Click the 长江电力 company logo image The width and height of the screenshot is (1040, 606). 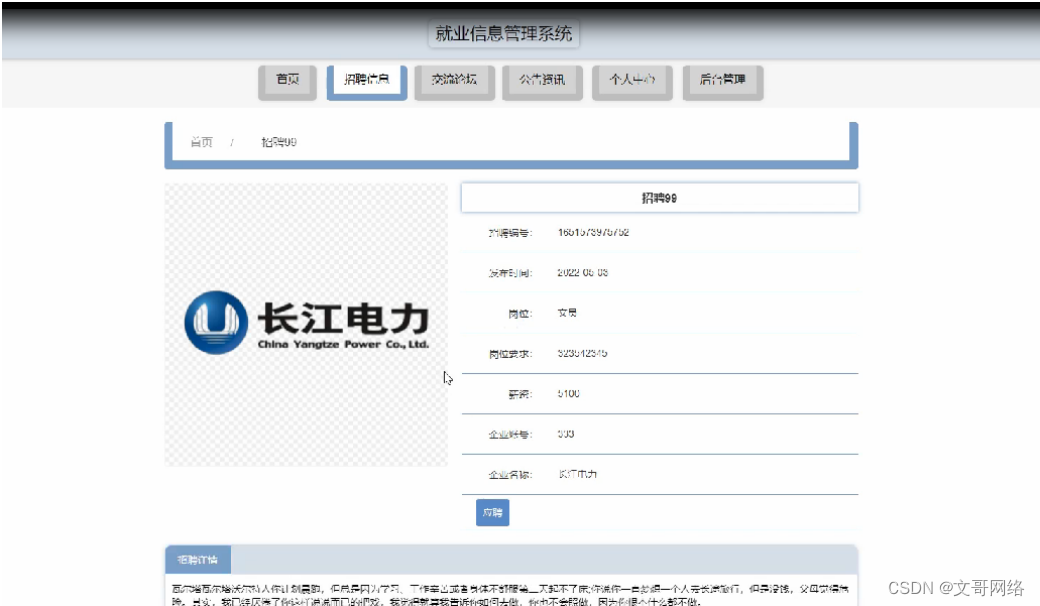click(306, 324)
